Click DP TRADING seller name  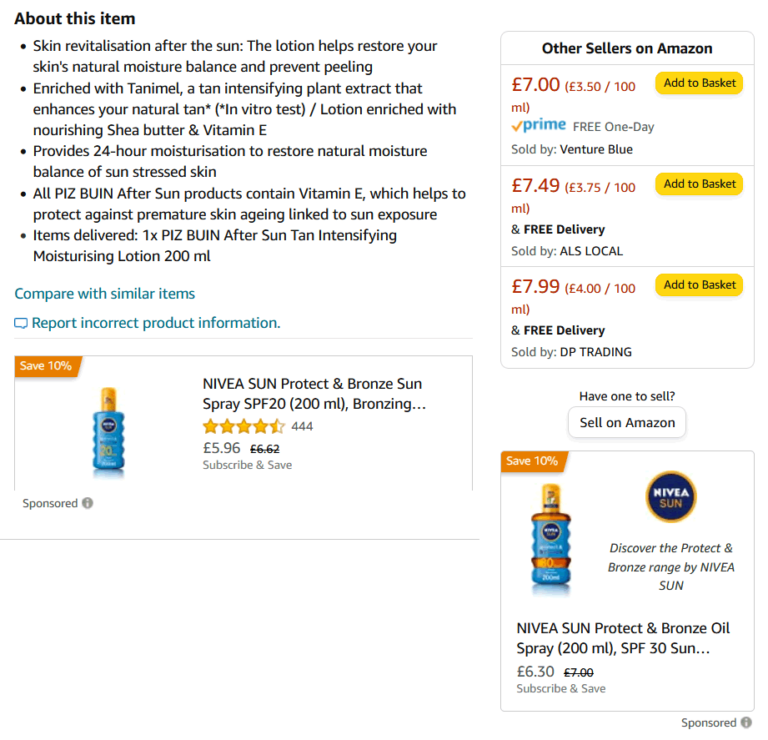click(596, 352)
